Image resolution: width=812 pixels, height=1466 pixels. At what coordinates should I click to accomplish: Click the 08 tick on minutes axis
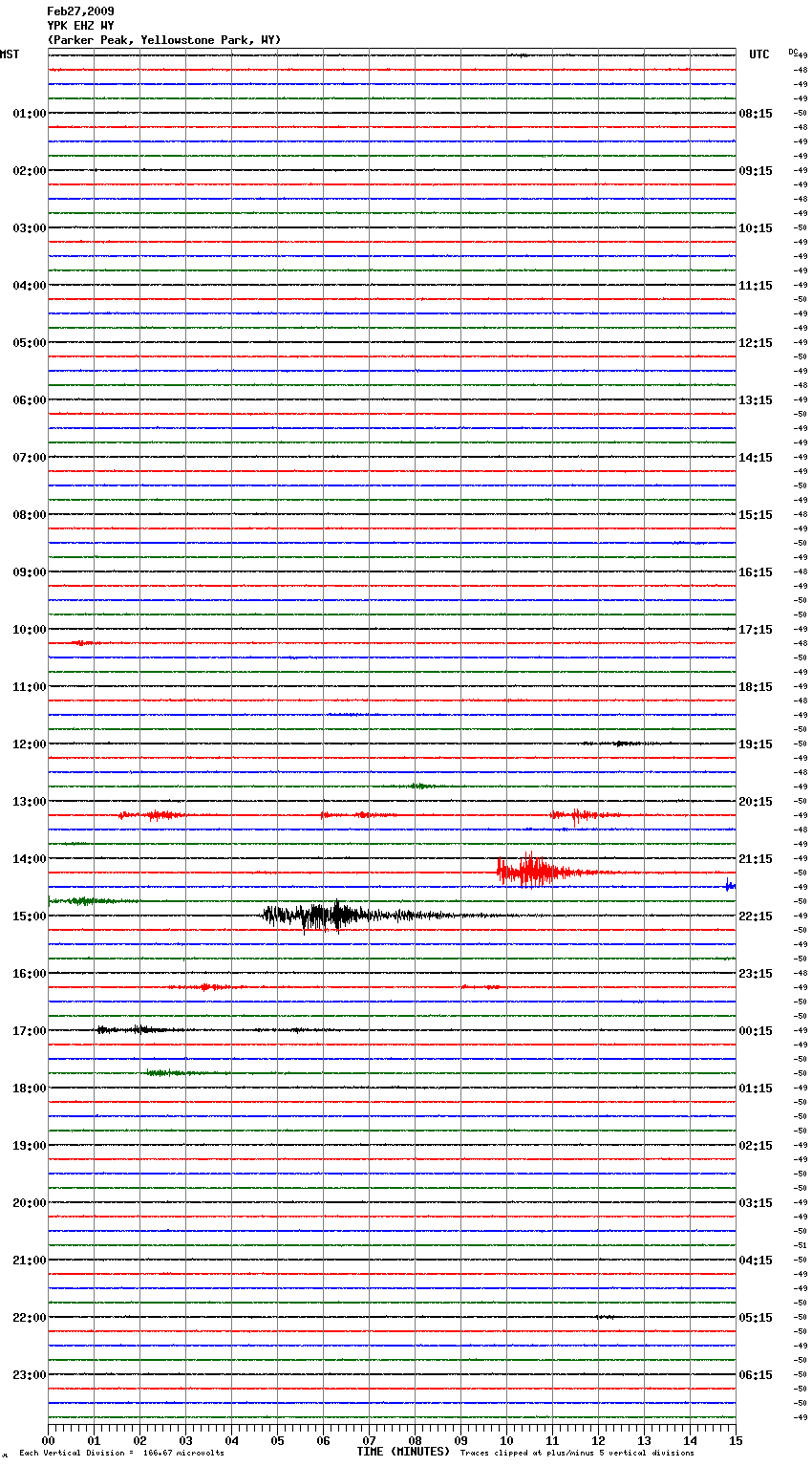pyautogui.click(x=415, y=1440)
